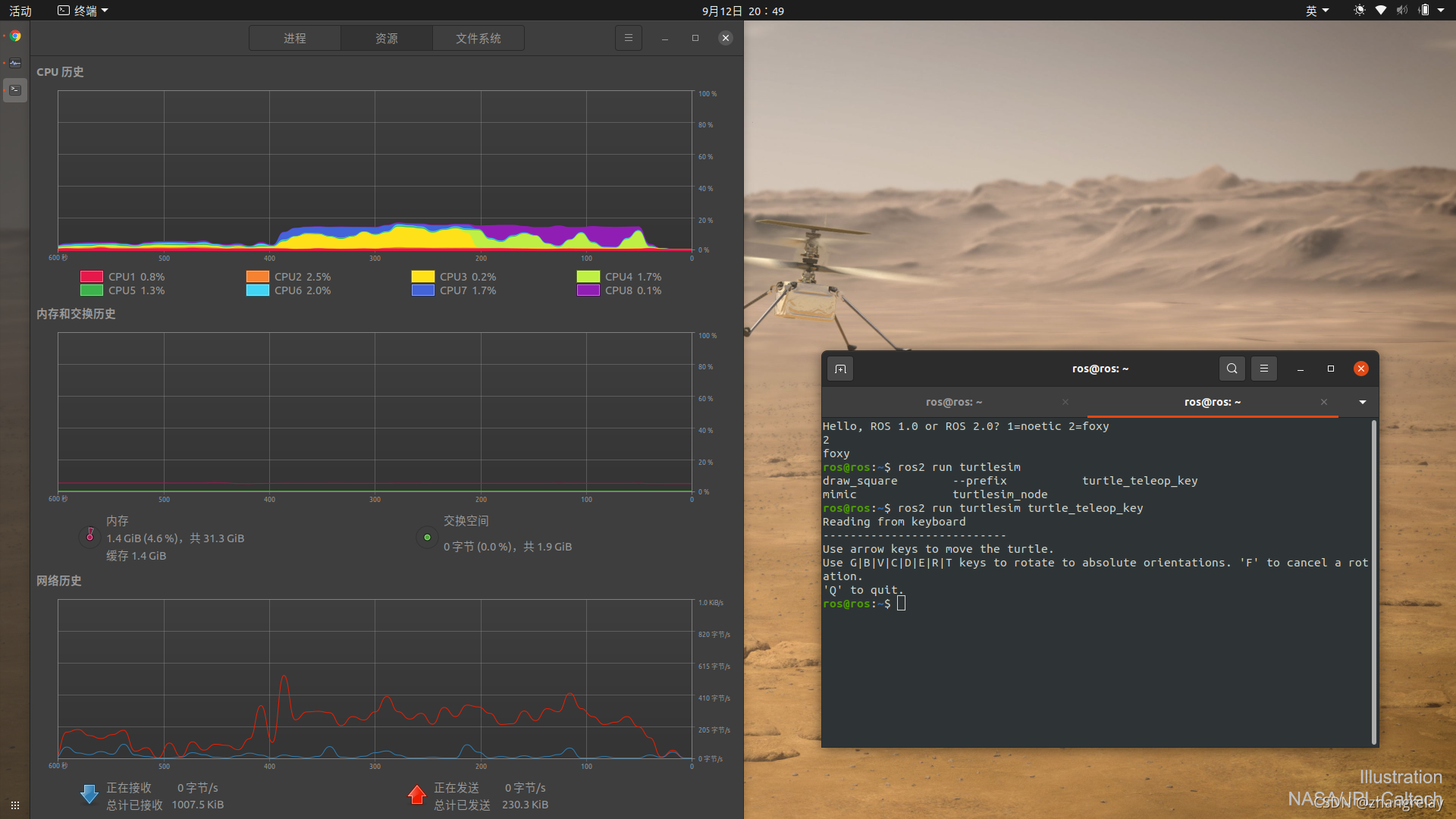Screen dimensions: 1456x819
Task: Open the 终端 application menu
Action: [x=83, y=11]
